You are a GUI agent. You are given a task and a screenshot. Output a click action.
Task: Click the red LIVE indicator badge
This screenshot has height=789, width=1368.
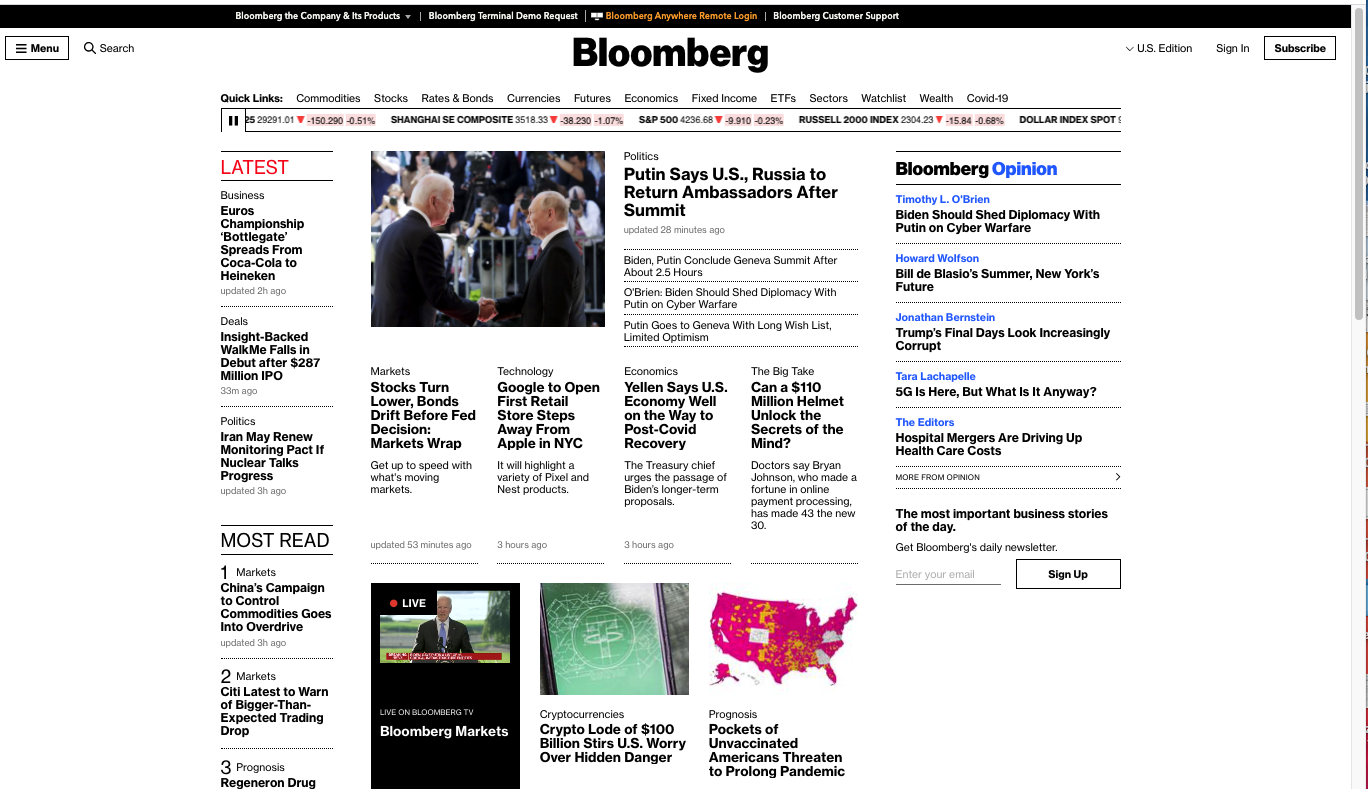point(408,603)
